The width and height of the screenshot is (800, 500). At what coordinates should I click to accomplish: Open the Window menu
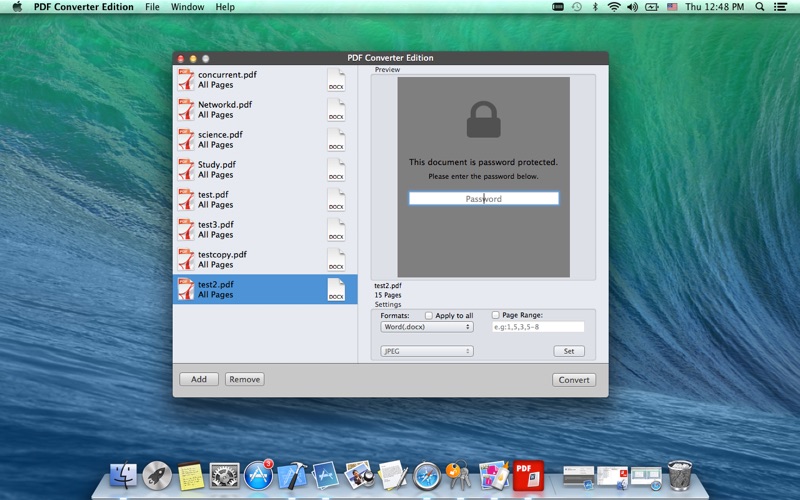tap(187, 7)
